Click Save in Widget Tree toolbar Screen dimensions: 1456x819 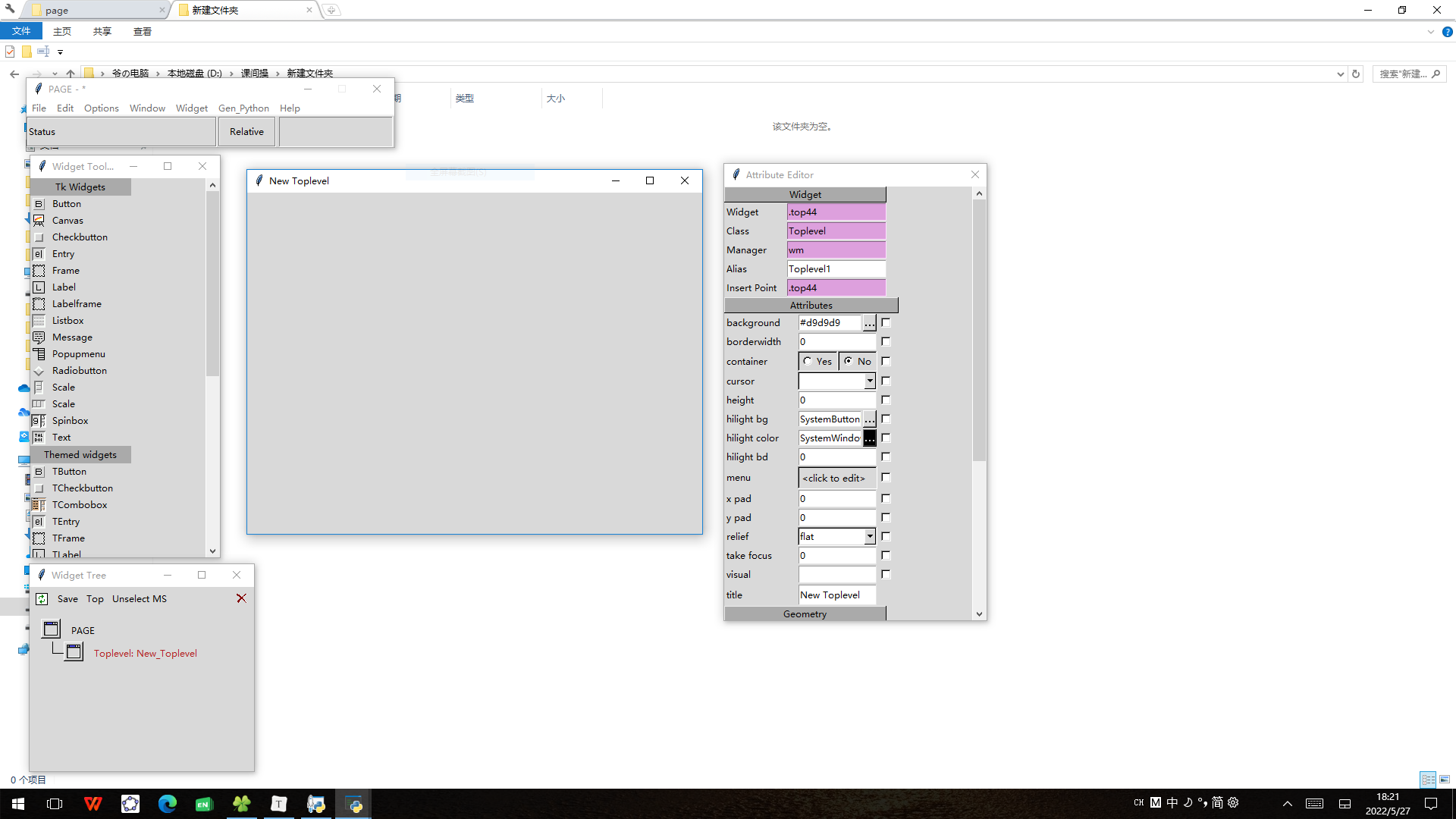[x=67, y=599]
